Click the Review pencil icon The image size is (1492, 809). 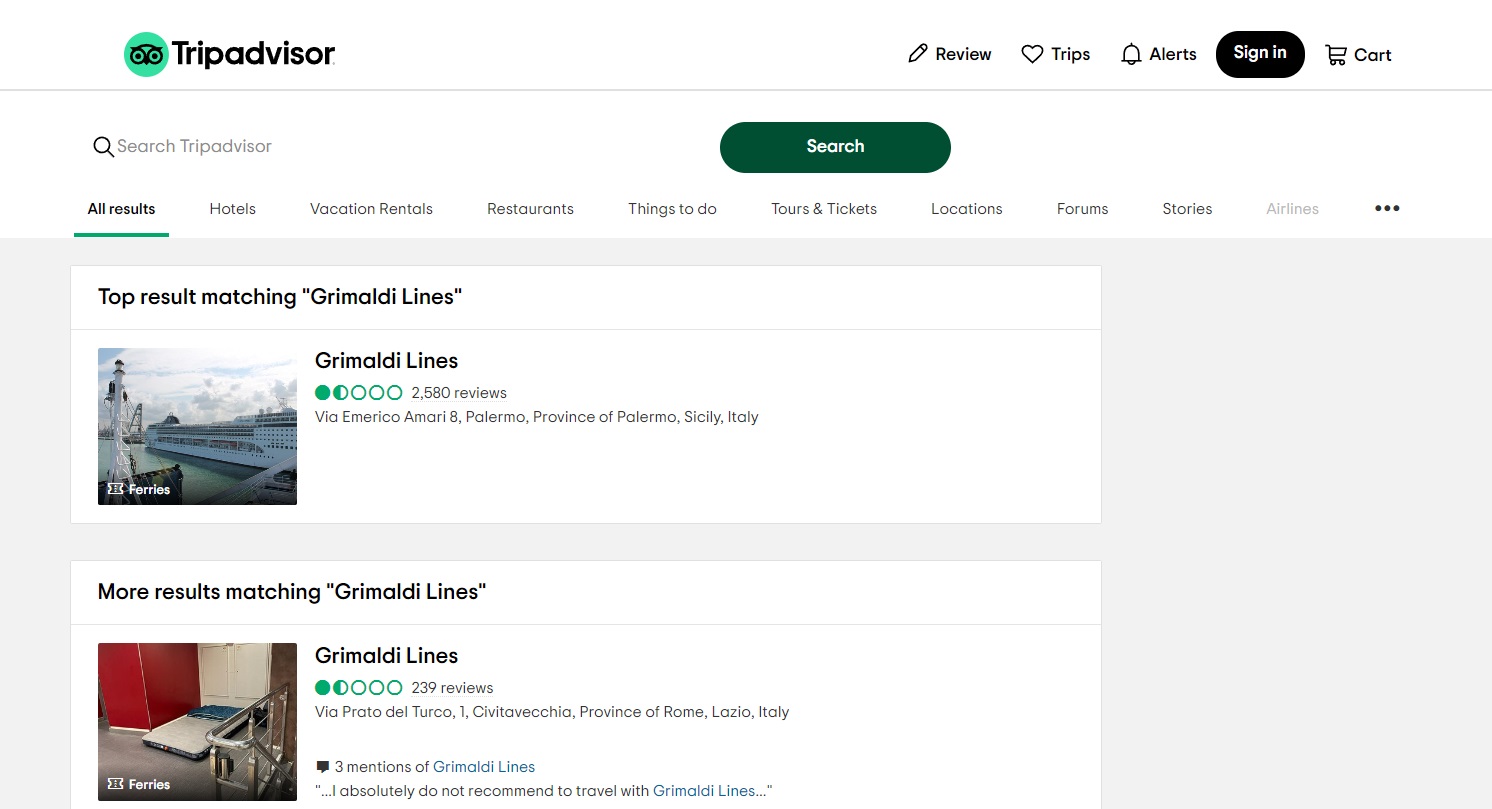click(x=918, y=54)
